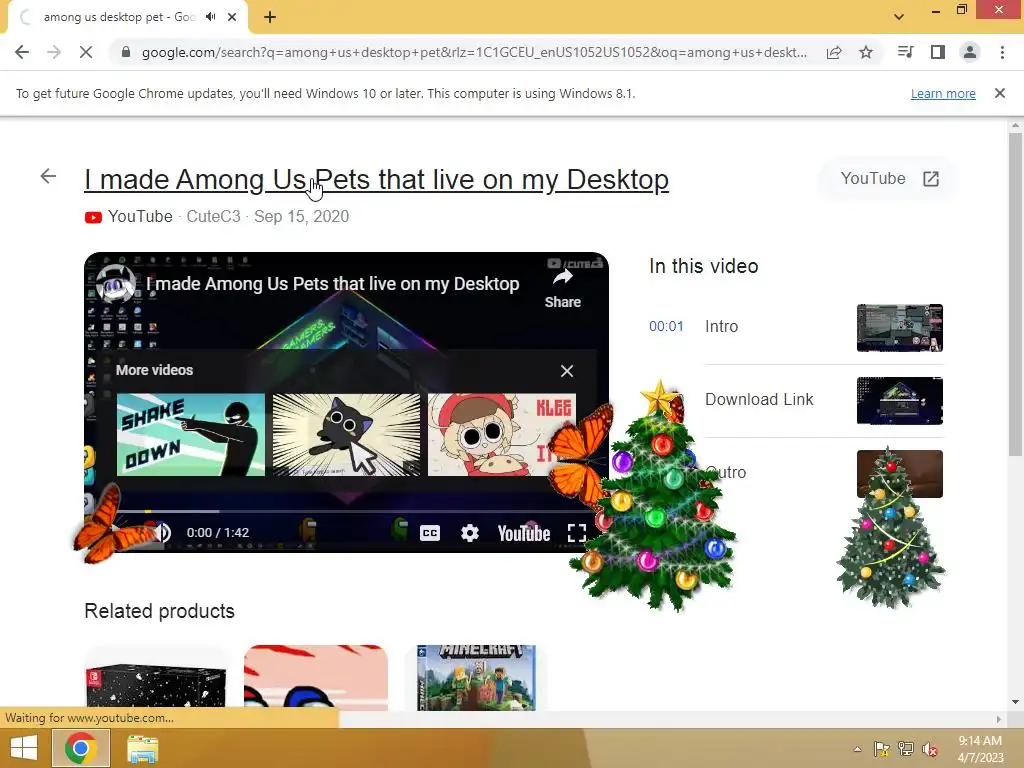Open the YouTube external link button
The width and height of the screenshot is (1024, 768).
point(889,178)
